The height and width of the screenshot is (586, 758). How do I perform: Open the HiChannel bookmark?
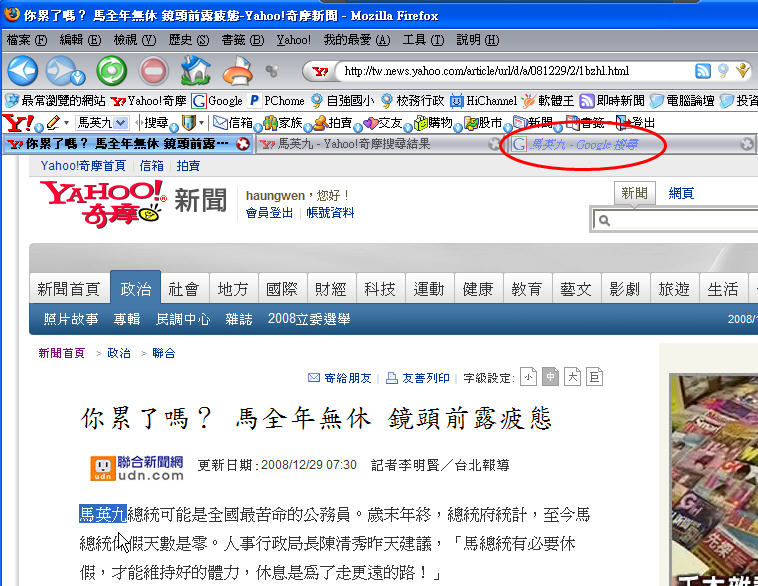483,101
